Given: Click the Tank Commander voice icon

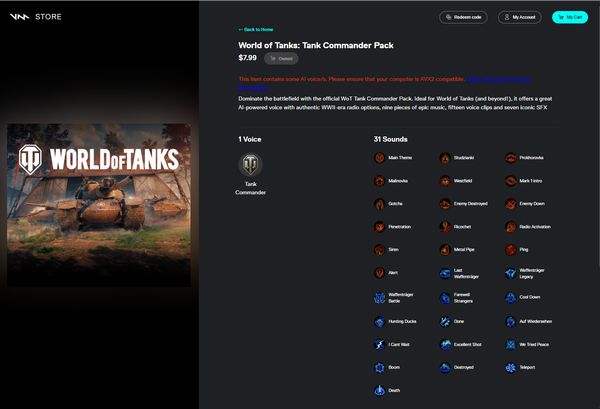Looking at the screenshot, I should pos(251,165).
